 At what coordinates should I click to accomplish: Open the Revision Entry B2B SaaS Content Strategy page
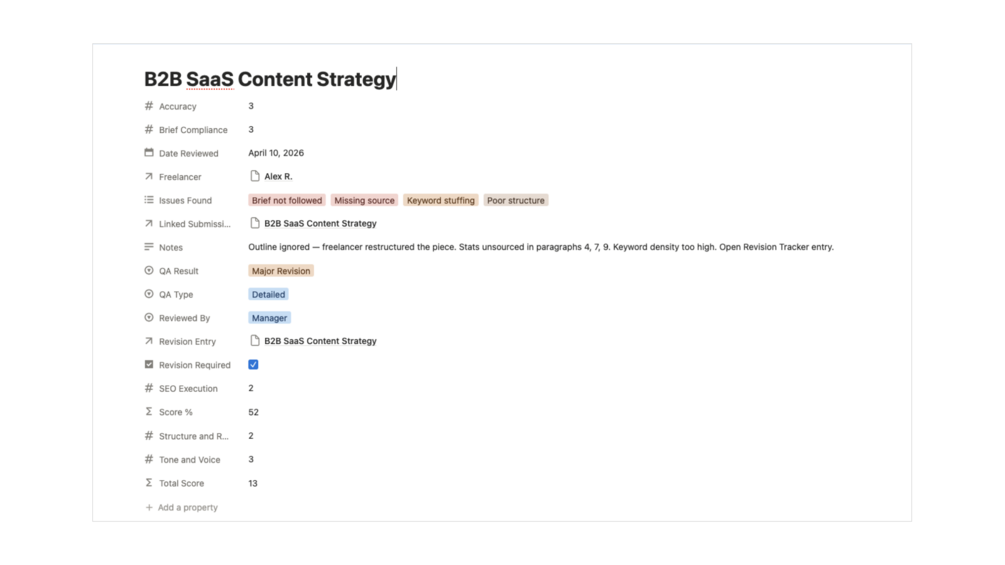320,341
